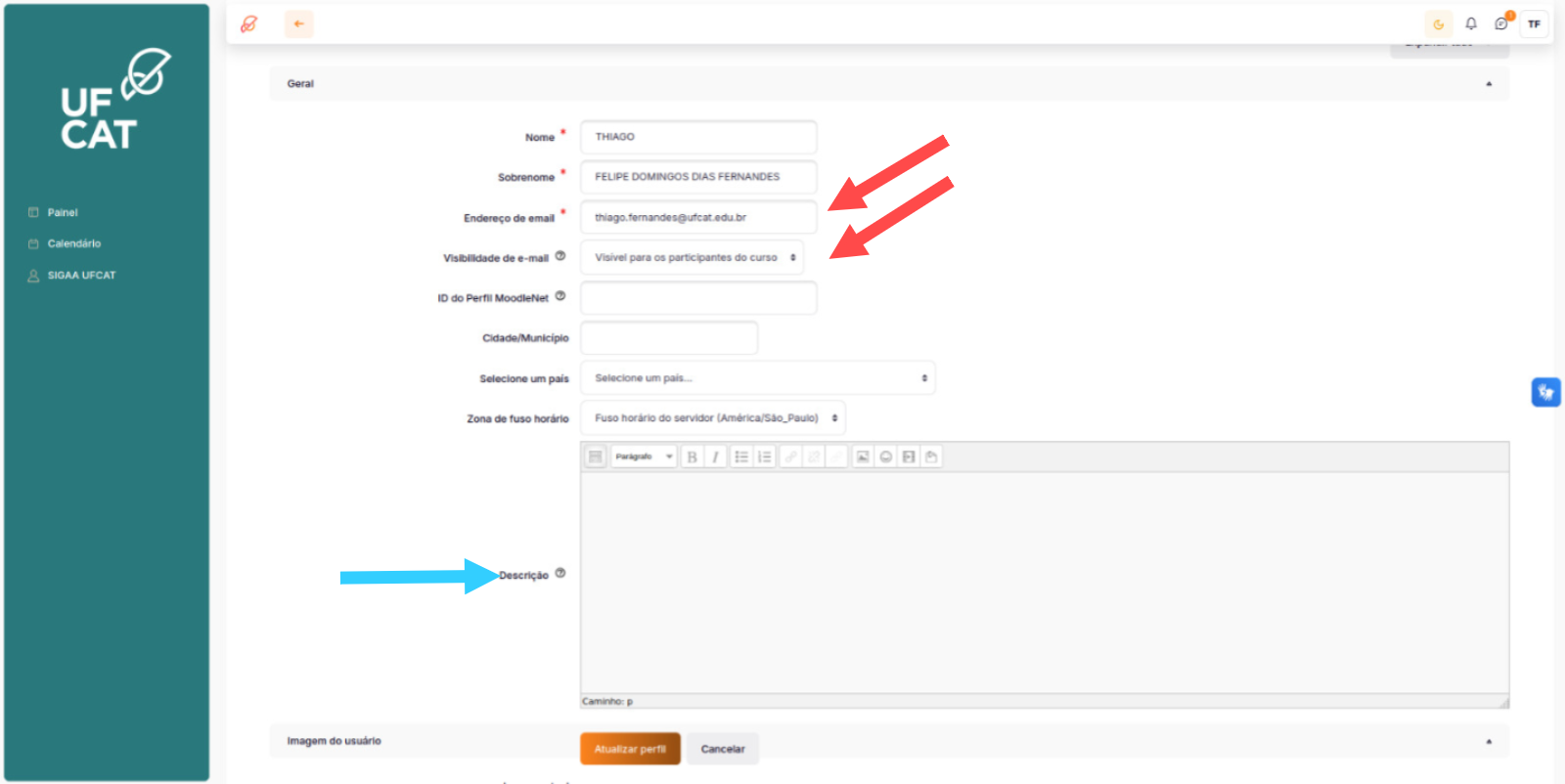This screenshot has width=1565, height=784.
Task: Insert Moodle media into the description
Action: click(909, 457)
